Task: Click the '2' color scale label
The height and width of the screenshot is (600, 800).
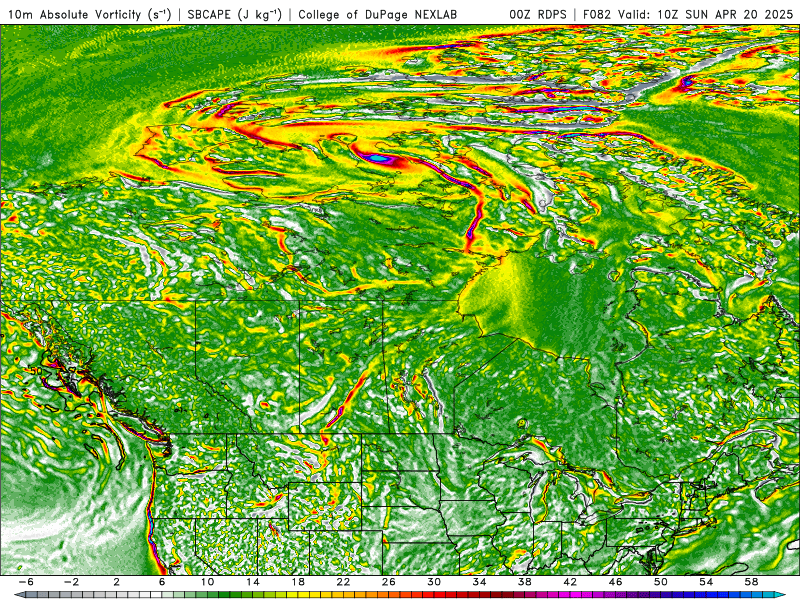Action: click(x=117, y=582)
